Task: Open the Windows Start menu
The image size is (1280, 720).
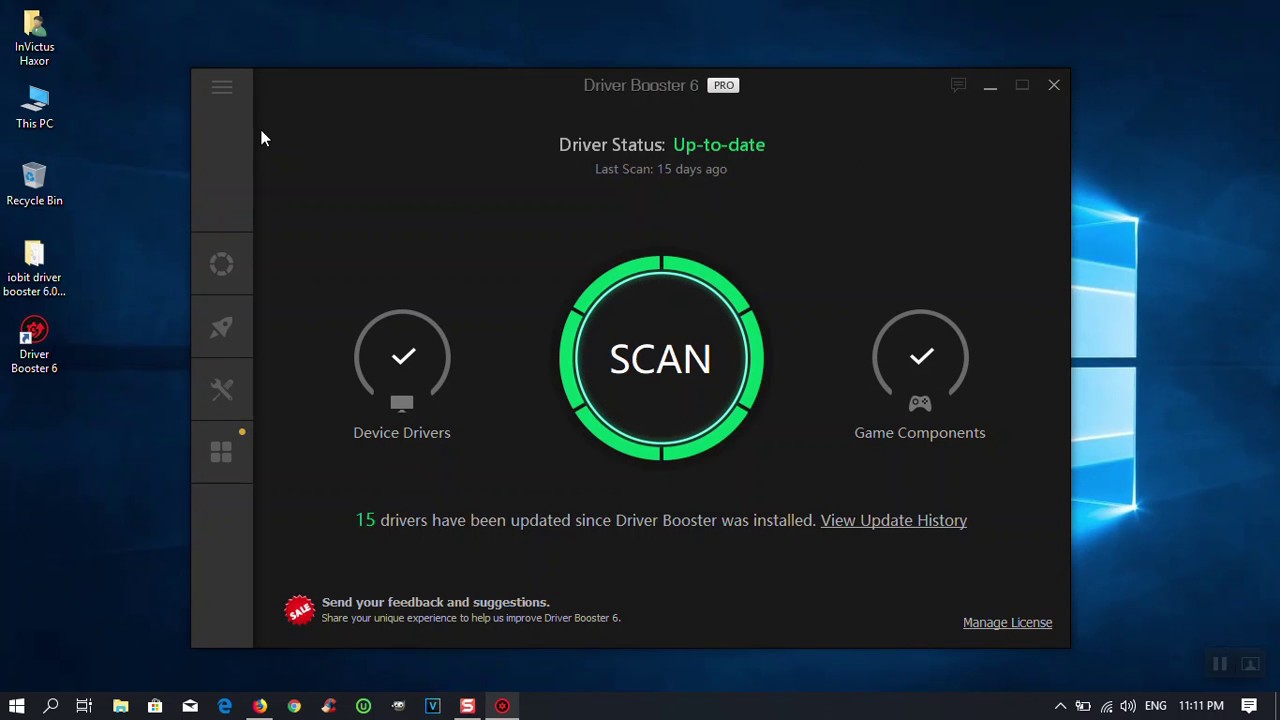Action: (16, 706)
